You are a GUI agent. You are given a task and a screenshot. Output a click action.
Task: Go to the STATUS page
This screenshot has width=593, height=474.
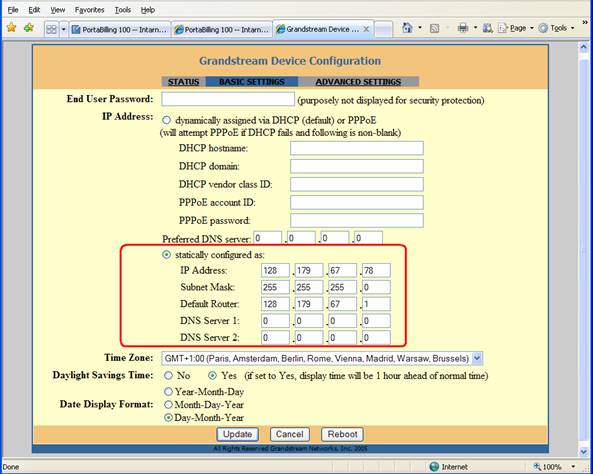tap(183, 82)
